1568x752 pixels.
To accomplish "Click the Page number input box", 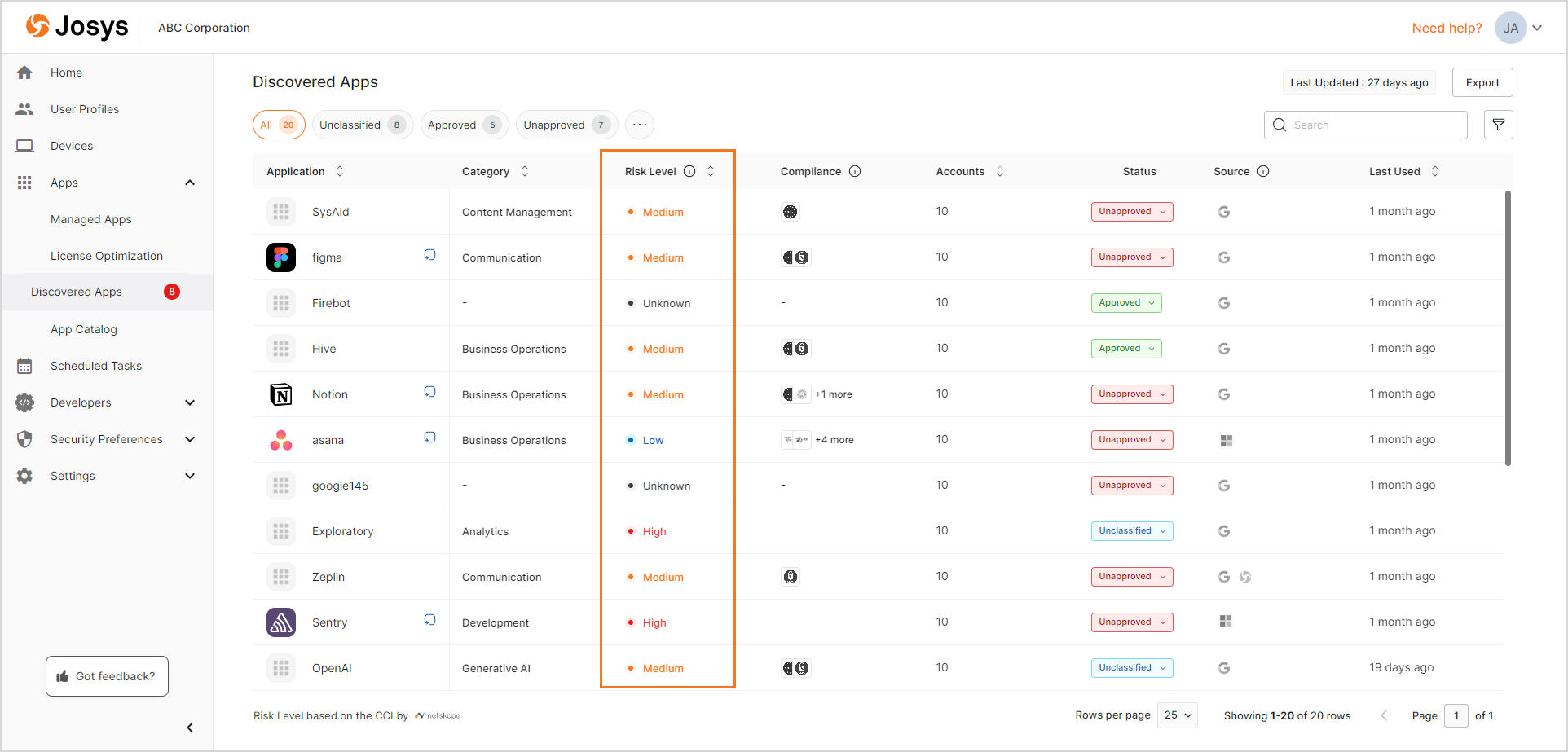I will click(1456, 715).
